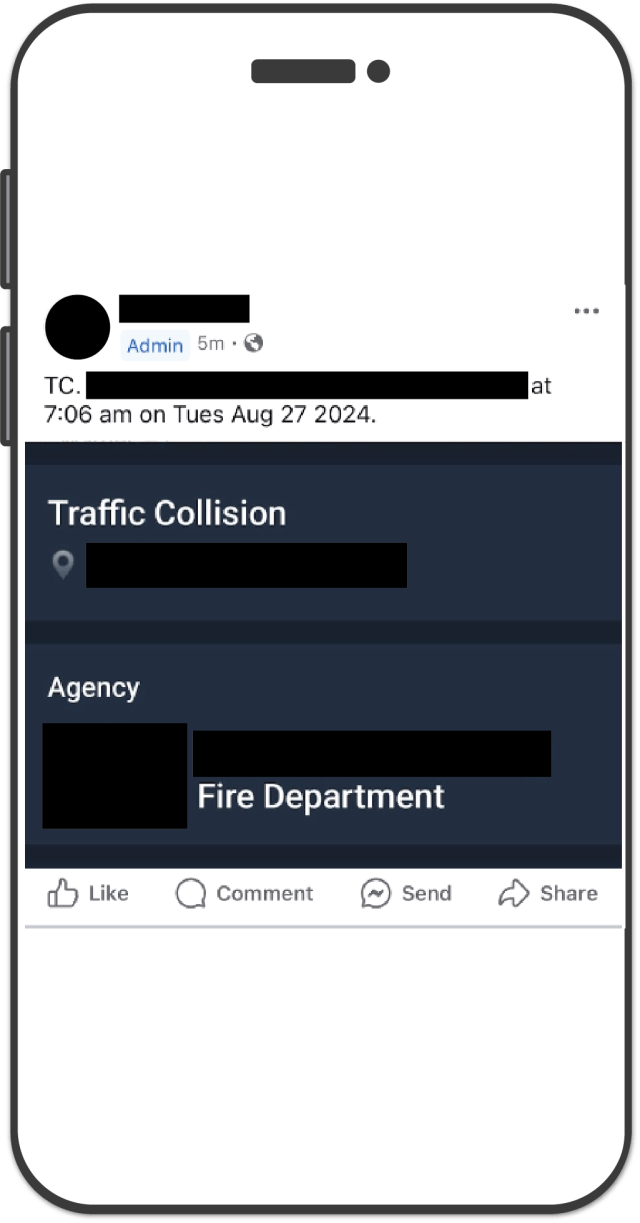
Task: Open the three-dot post options menu
Action: tap(587, 311)
